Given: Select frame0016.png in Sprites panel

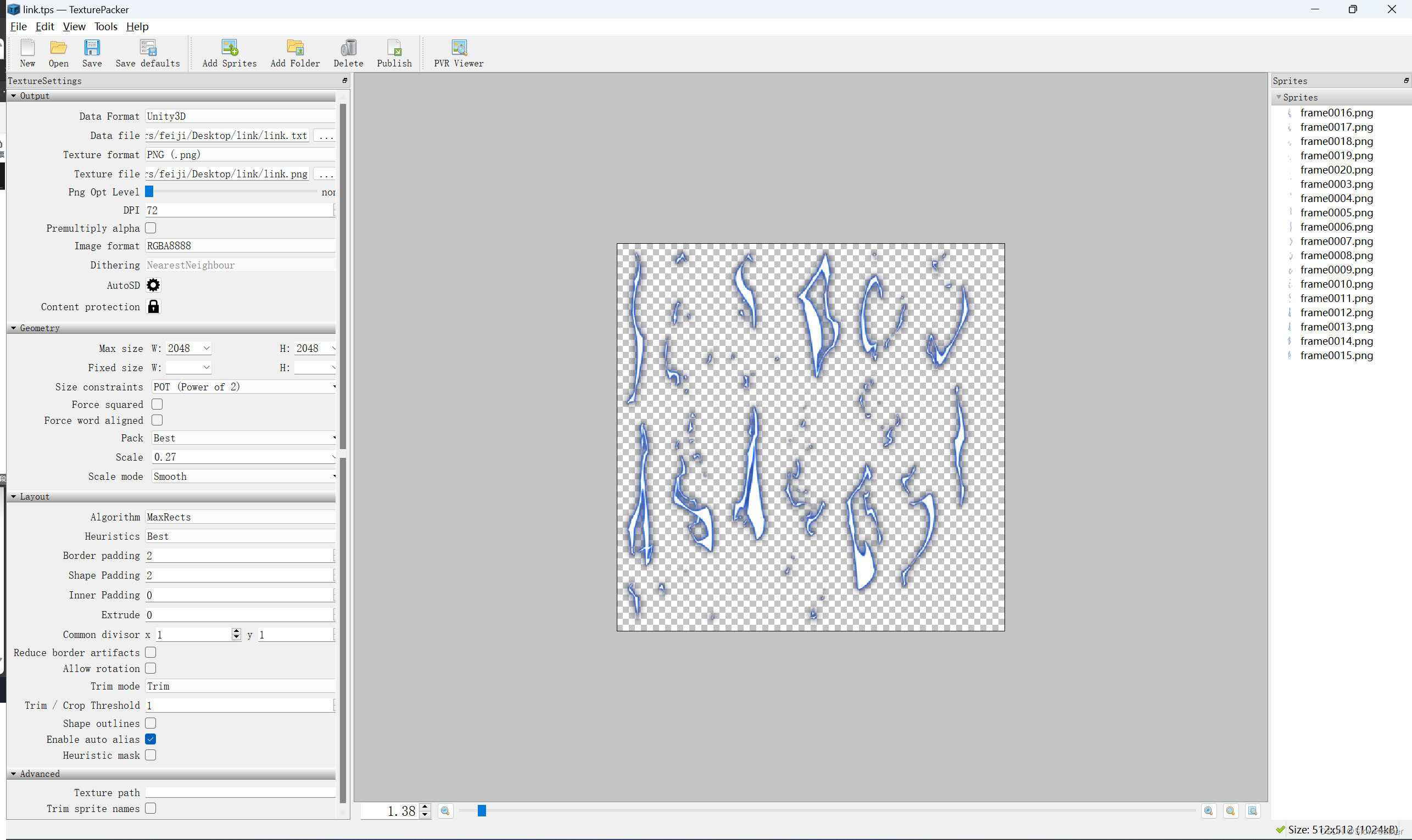Looking at the screenshot, I should pos(1337,112).
